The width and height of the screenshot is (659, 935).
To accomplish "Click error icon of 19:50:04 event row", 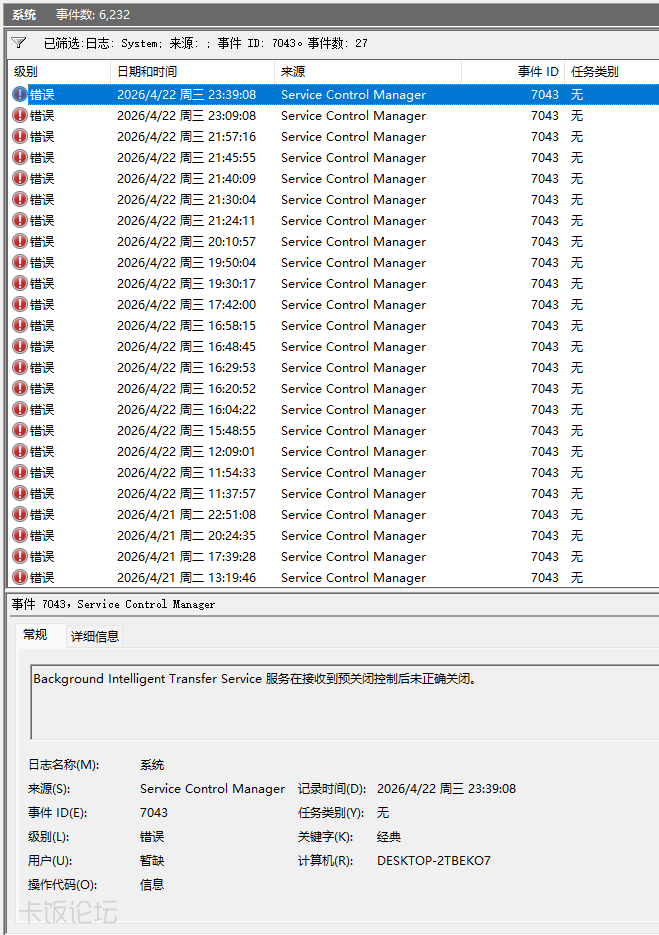I will 20,262.
